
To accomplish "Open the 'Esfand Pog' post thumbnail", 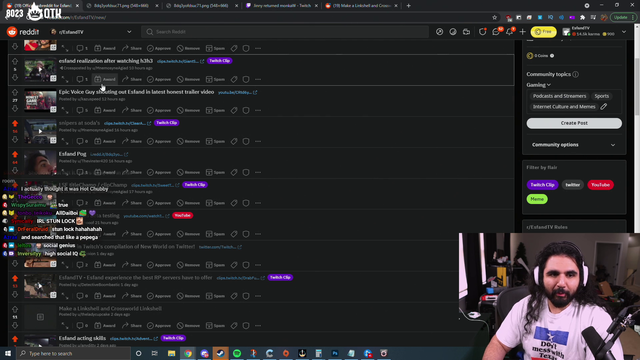I will pyautogui.click(x=40, y=162).
